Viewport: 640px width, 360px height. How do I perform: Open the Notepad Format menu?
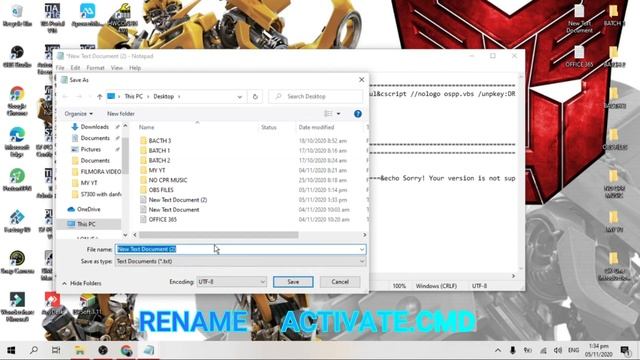click(x=96, y=68)
